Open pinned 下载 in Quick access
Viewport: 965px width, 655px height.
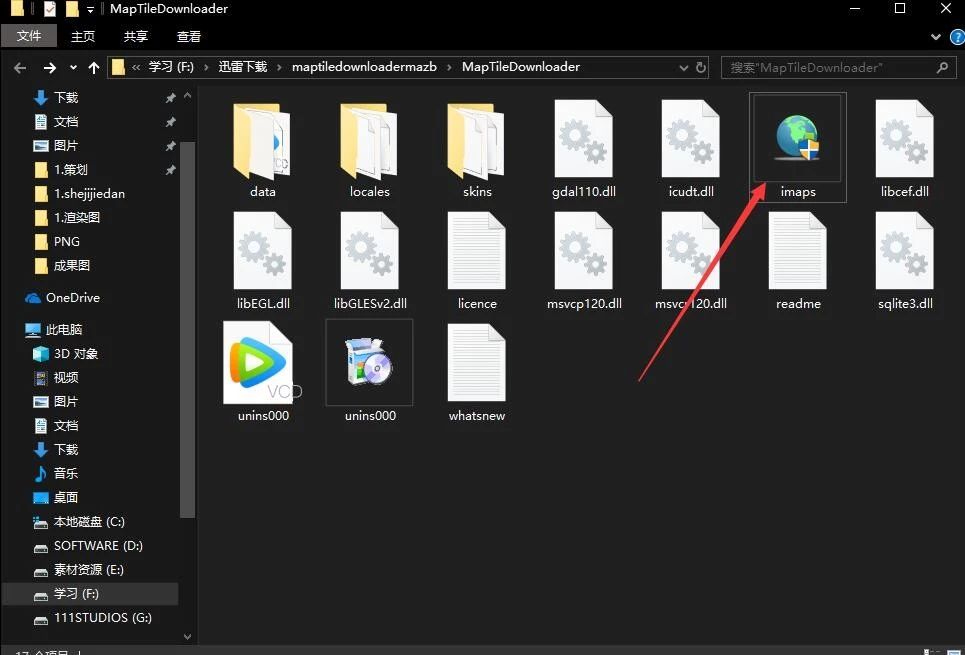[66, 97]
